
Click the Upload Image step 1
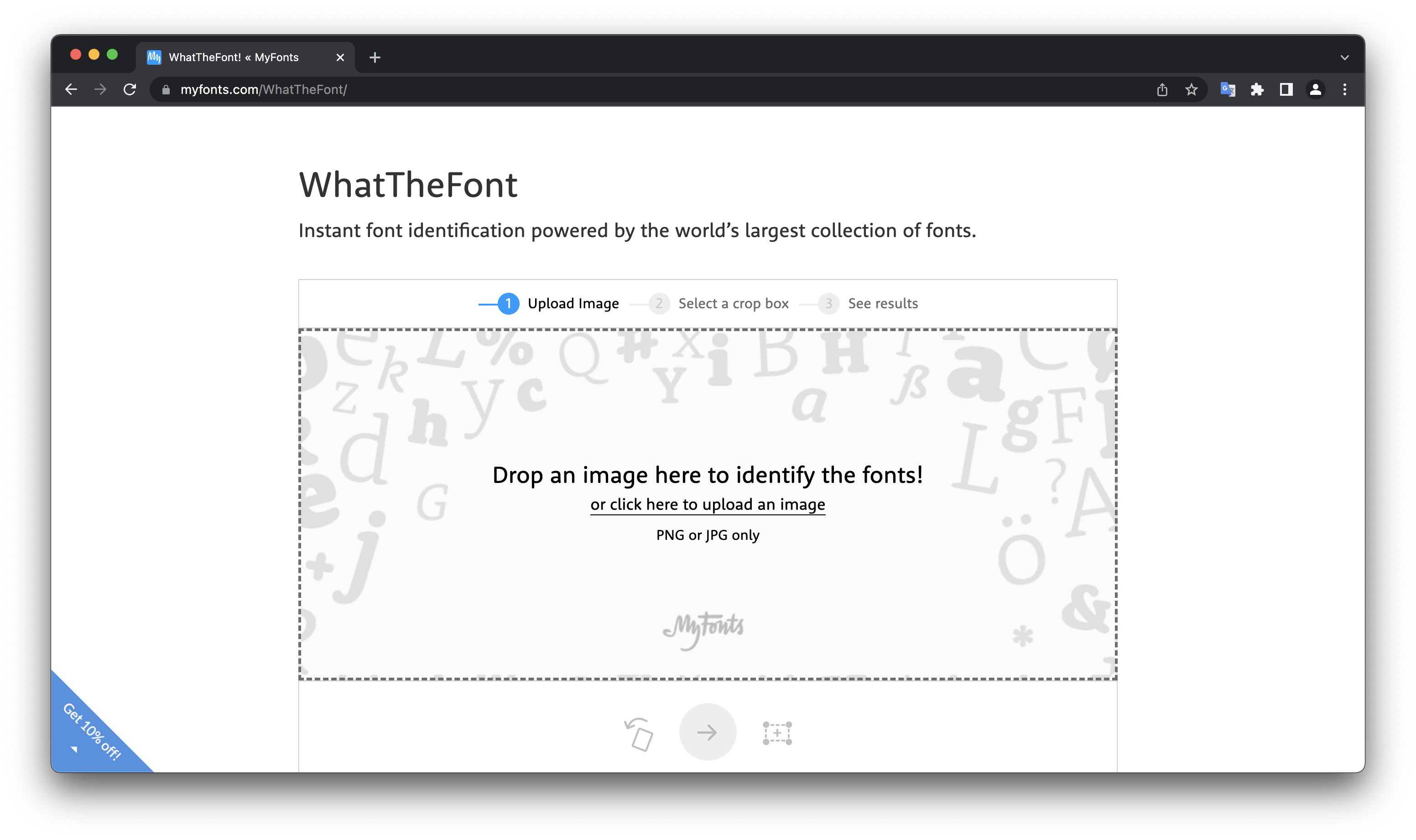point(572,304)
